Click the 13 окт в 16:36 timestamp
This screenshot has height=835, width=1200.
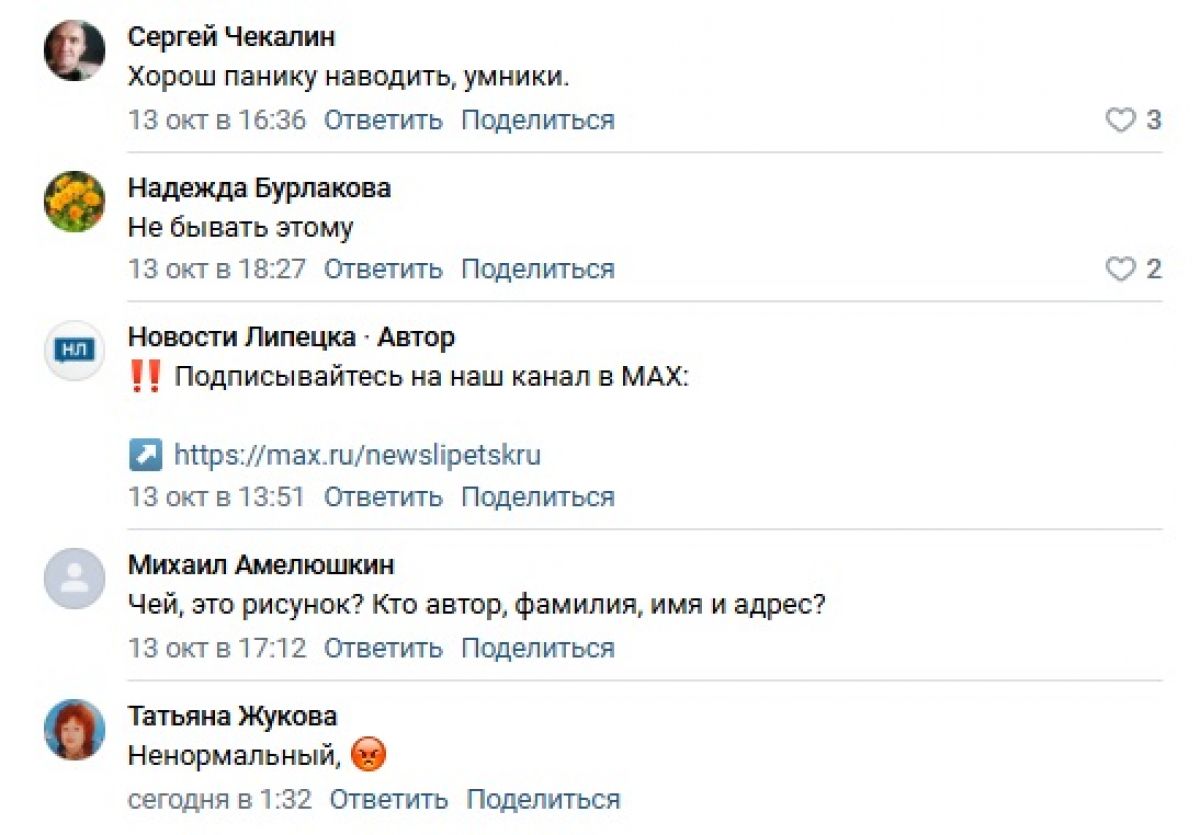(217, 121)
